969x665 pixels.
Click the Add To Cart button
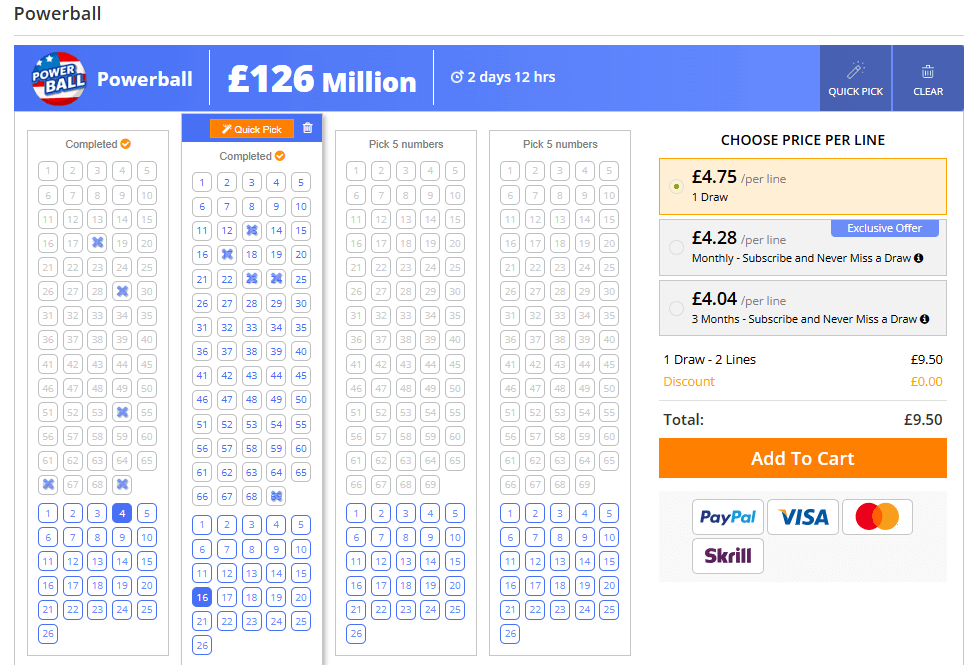[x=803, y=459]
